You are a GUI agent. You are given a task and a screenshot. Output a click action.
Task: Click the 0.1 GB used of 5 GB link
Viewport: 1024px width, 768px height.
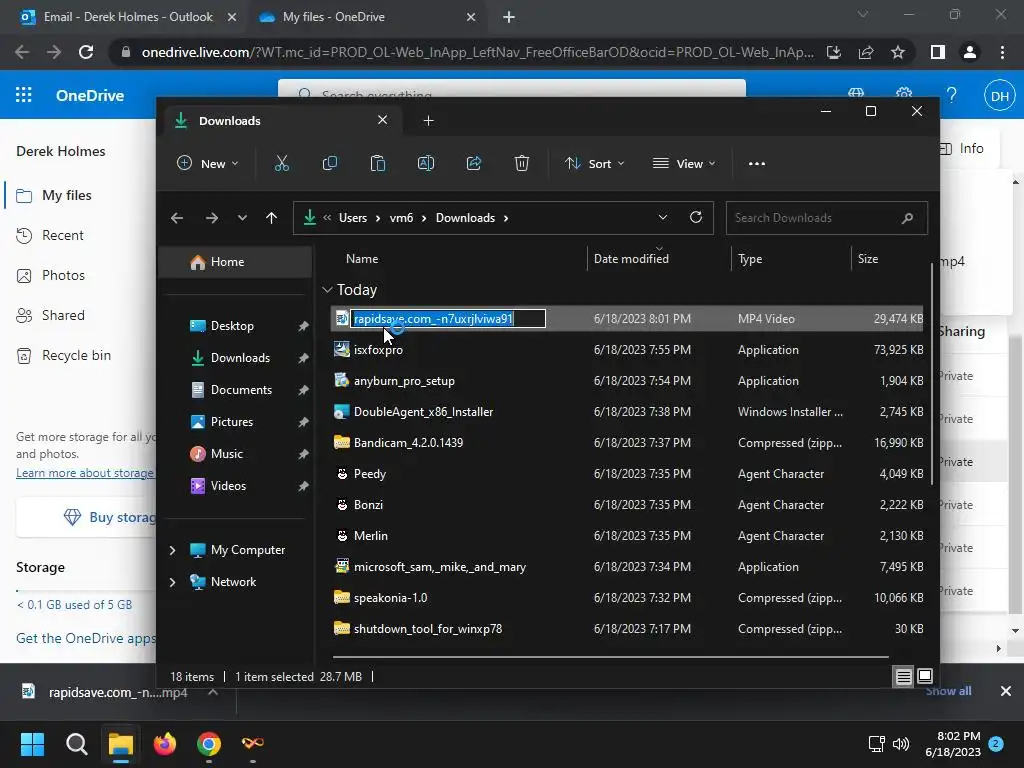[x=74, y=605]
